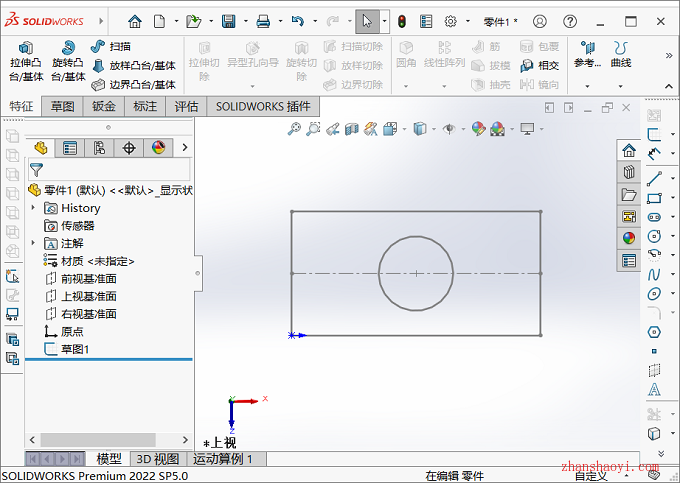Click the Intersect (相交) tool
The width and height of the screenshot is (680, 483).
pyautogui.click(x=539, y=65)
